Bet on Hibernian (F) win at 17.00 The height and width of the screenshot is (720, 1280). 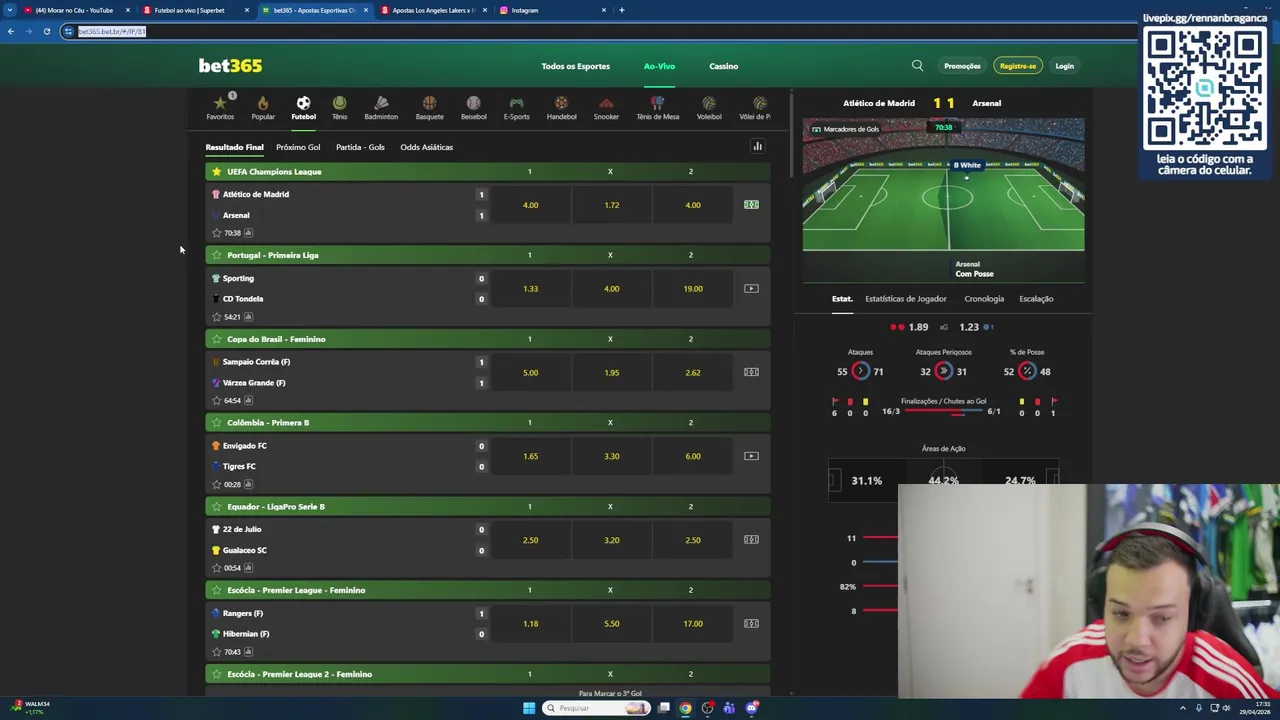692,624
